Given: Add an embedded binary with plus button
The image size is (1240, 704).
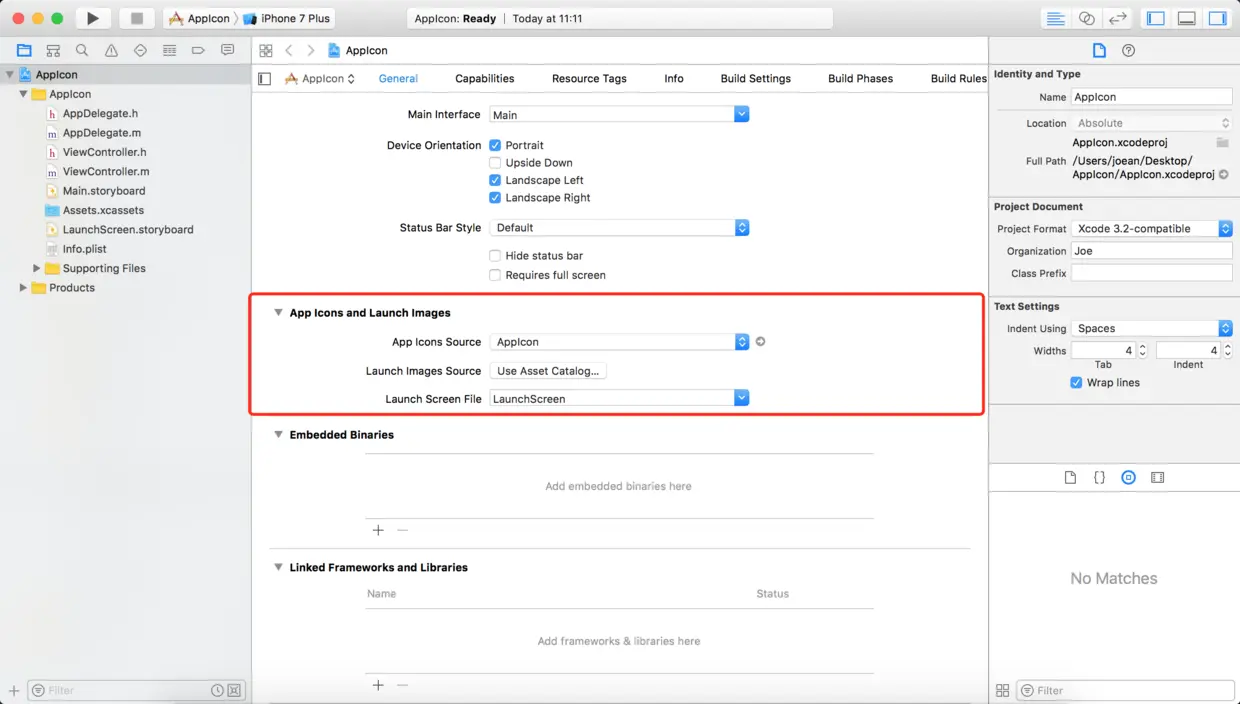Looking at the screenshot, I should [378, 530].
